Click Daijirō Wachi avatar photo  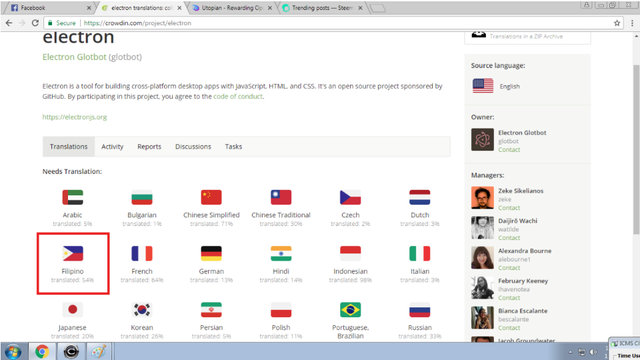pyautogui.click(x=482, y=228)
